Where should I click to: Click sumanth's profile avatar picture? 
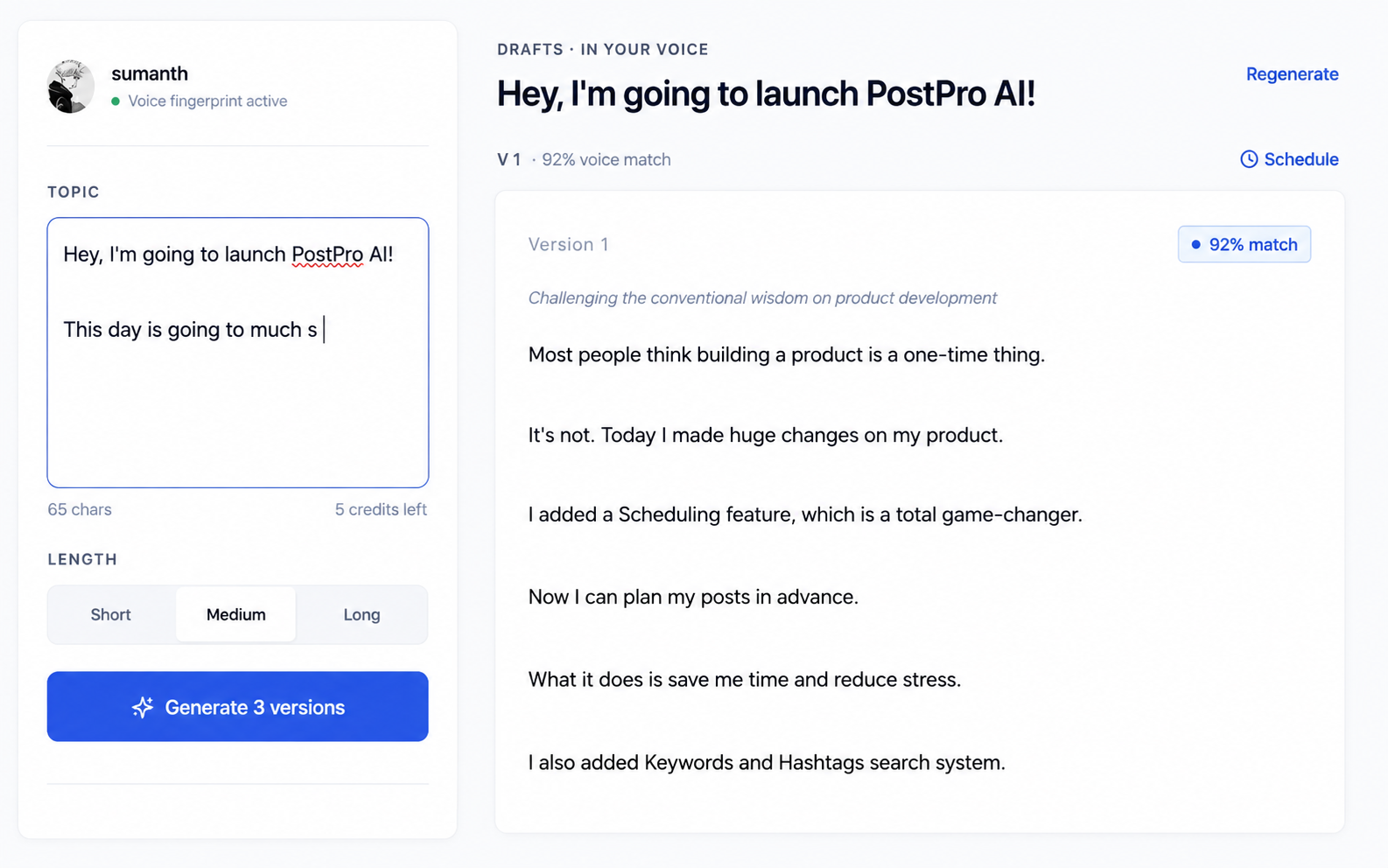71,87
